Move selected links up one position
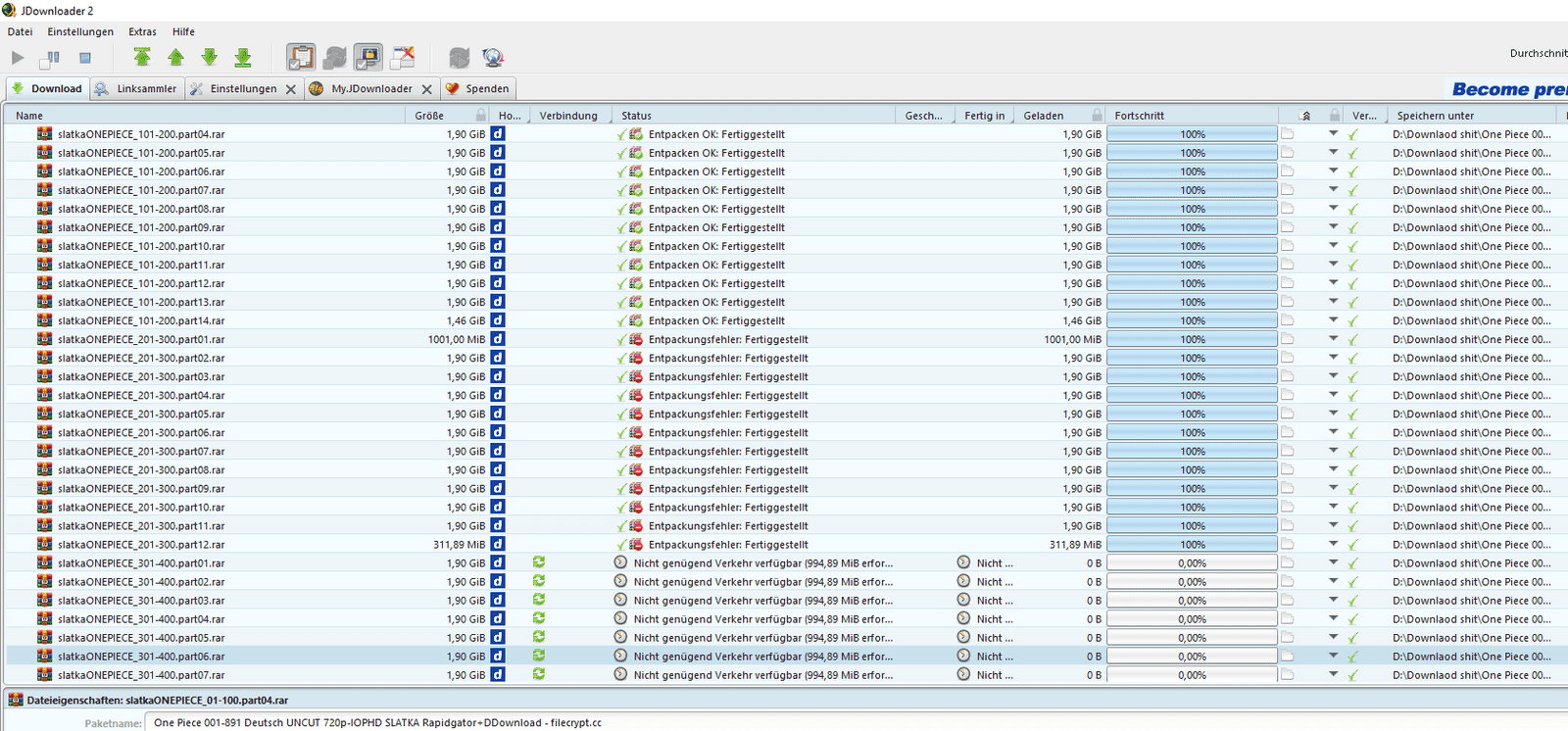1568x731 pixels. tap(176, 57)
